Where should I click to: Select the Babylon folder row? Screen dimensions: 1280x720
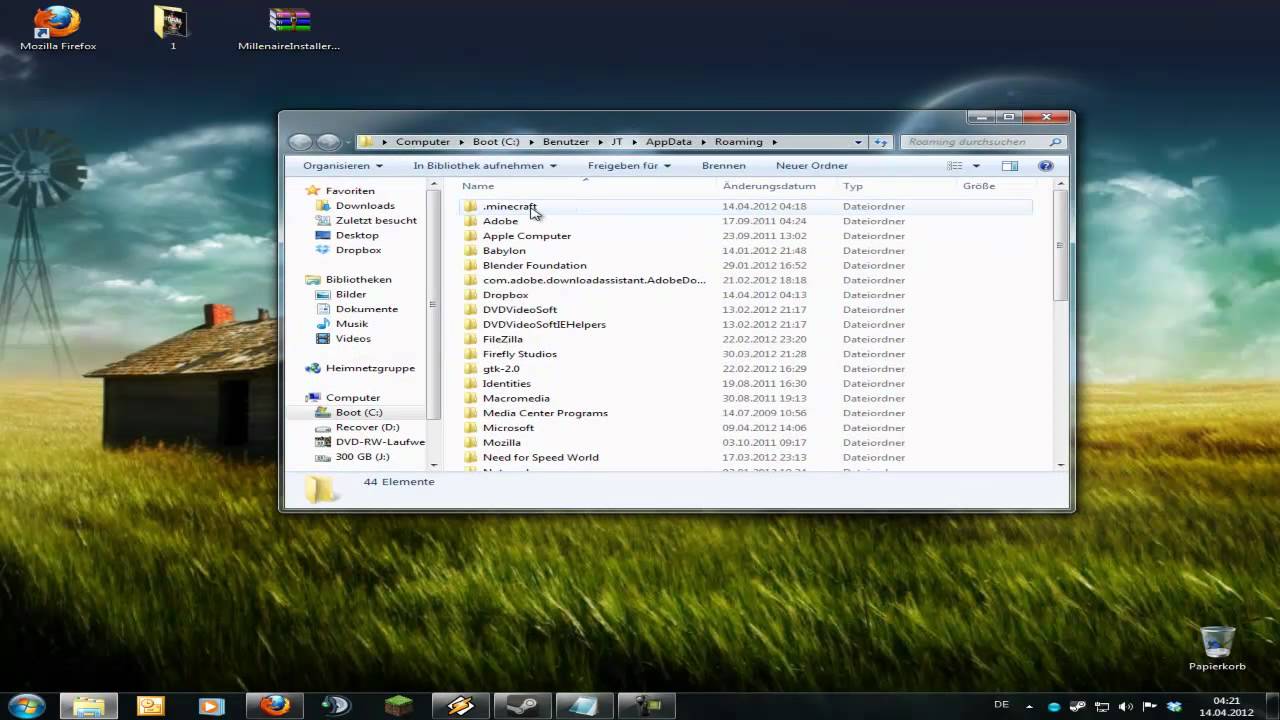(747, 251)
